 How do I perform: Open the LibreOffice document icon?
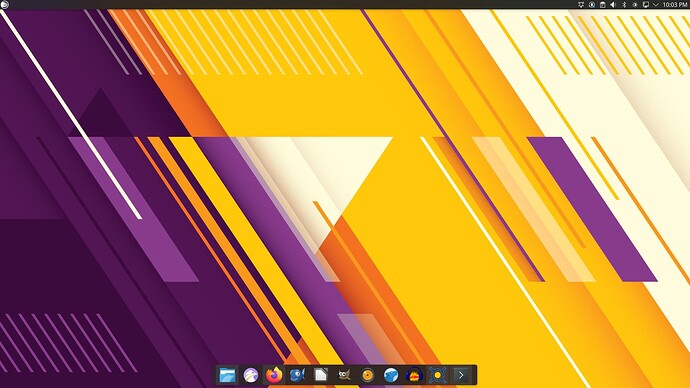click(321, 375)
